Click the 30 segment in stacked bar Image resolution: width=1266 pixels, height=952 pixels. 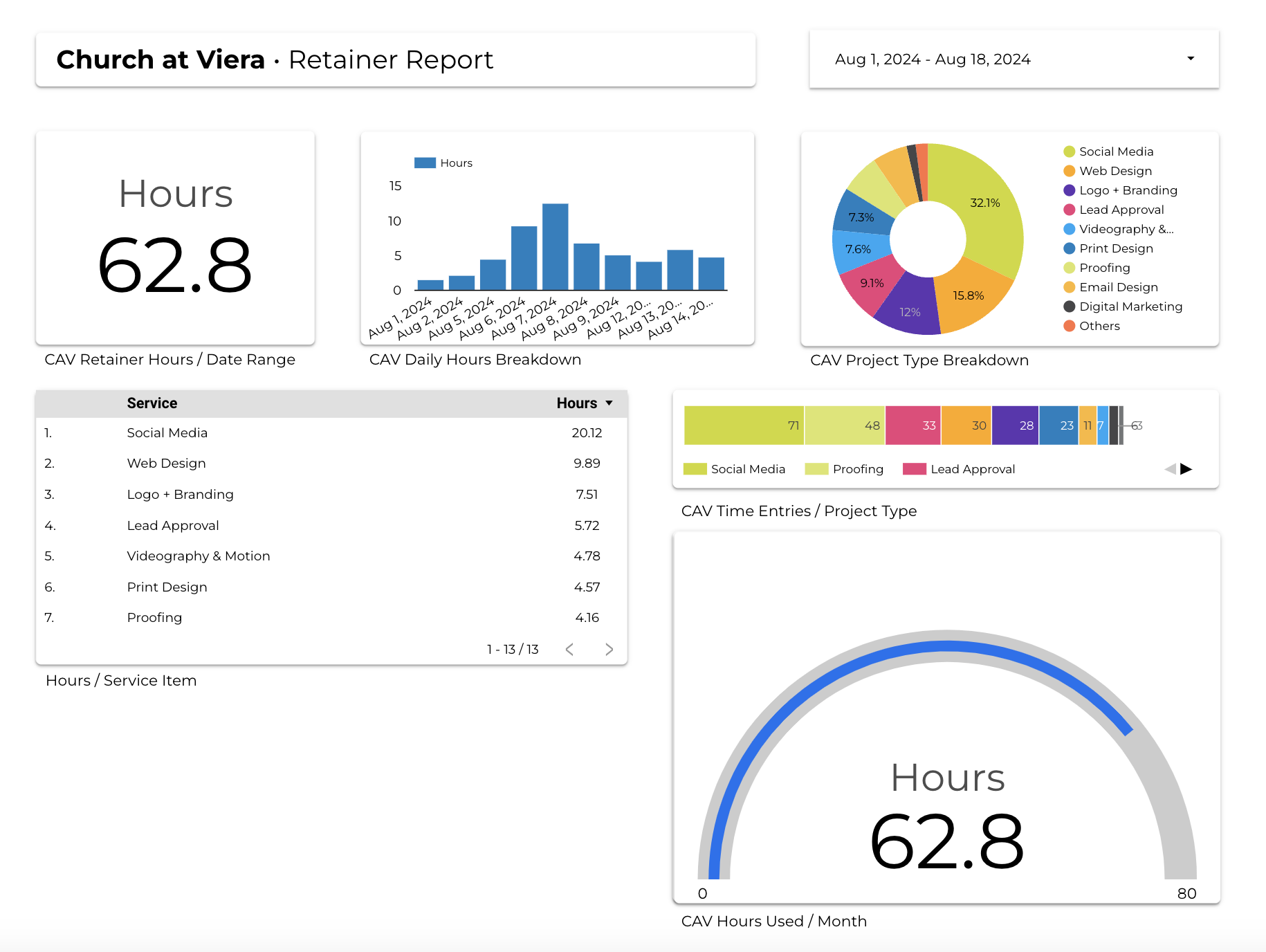pos(966,425)
